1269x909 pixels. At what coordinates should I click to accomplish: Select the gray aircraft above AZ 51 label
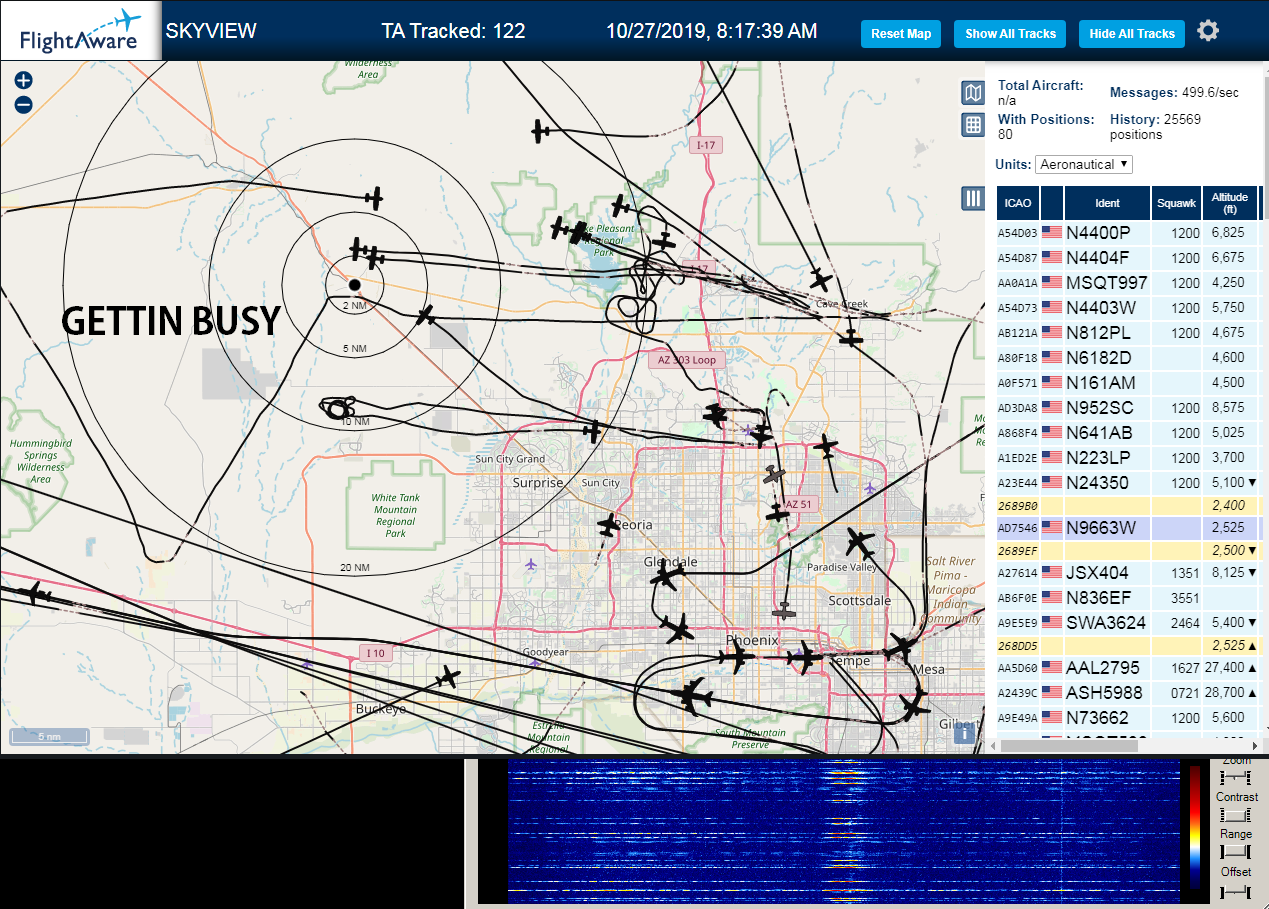coord(772,476)
